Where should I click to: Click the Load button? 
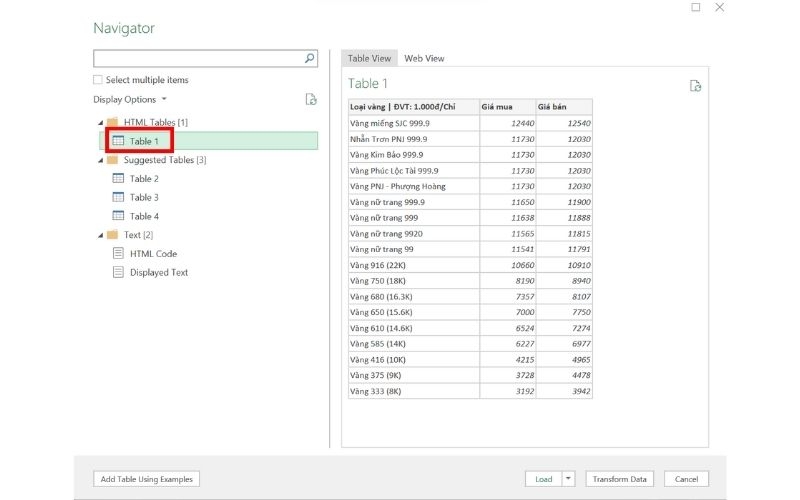click(x=543, y=479)
